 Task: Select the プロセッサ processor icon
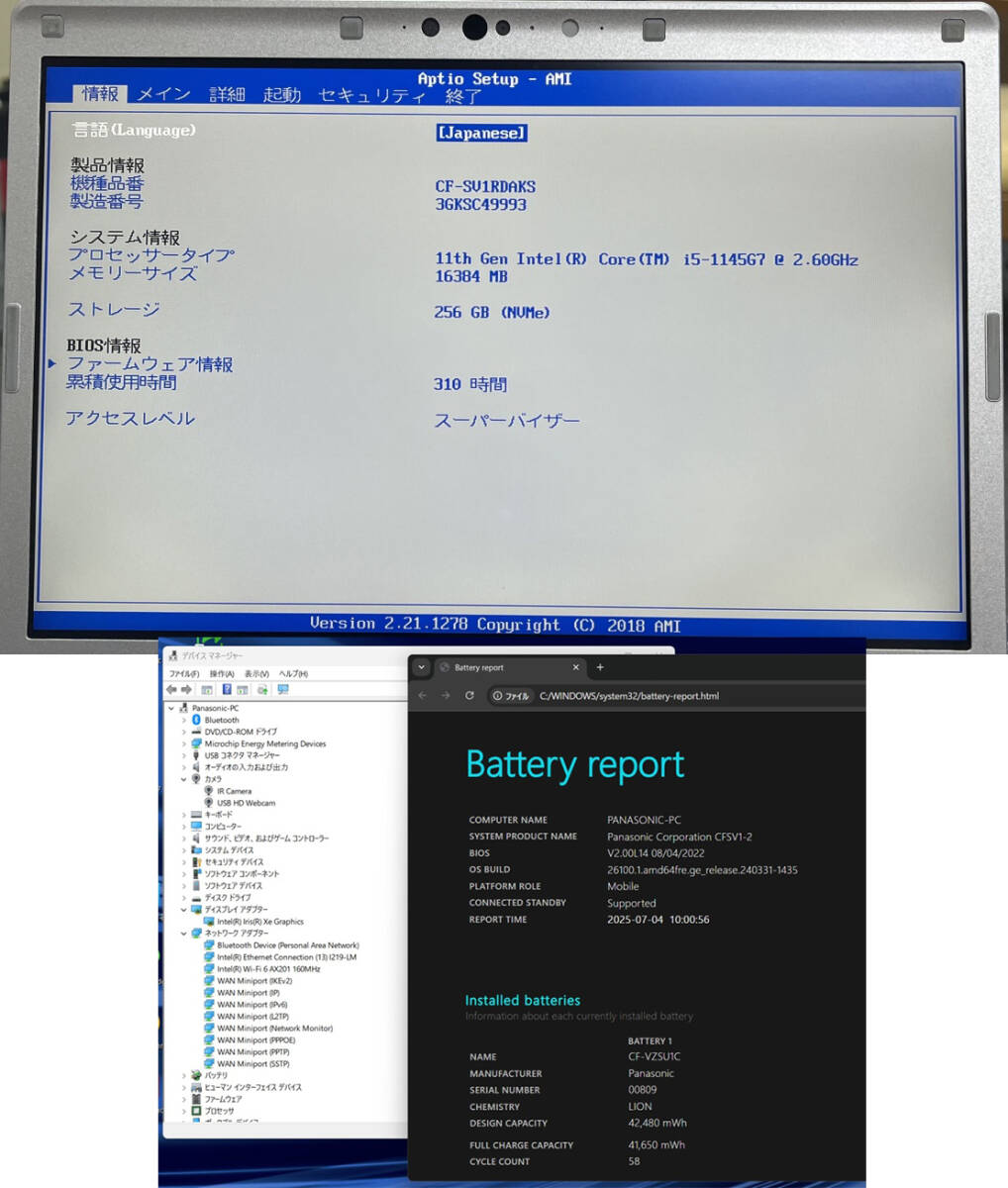(196, 1111)
